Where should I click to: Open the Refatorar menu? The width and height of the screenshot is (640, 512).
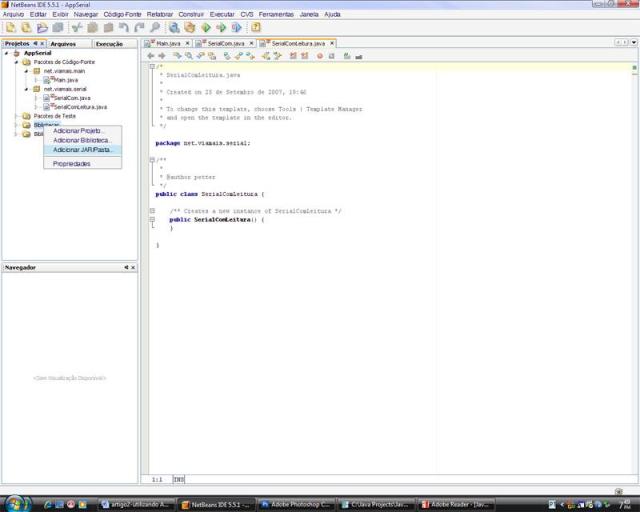click(x=159, y=15)
